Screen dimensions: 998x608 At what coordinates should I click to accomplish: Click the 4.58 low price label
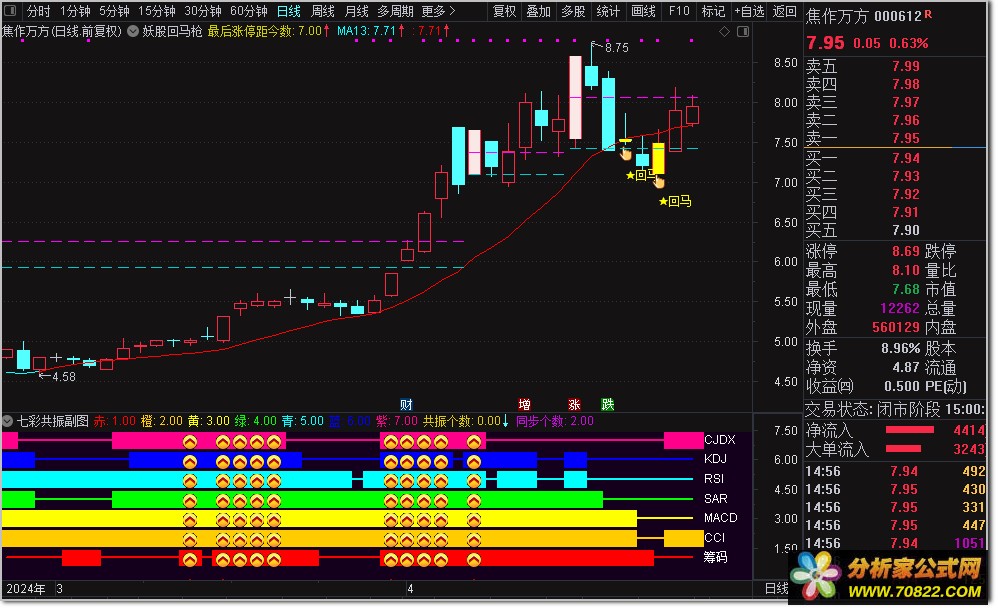point(64,376)
